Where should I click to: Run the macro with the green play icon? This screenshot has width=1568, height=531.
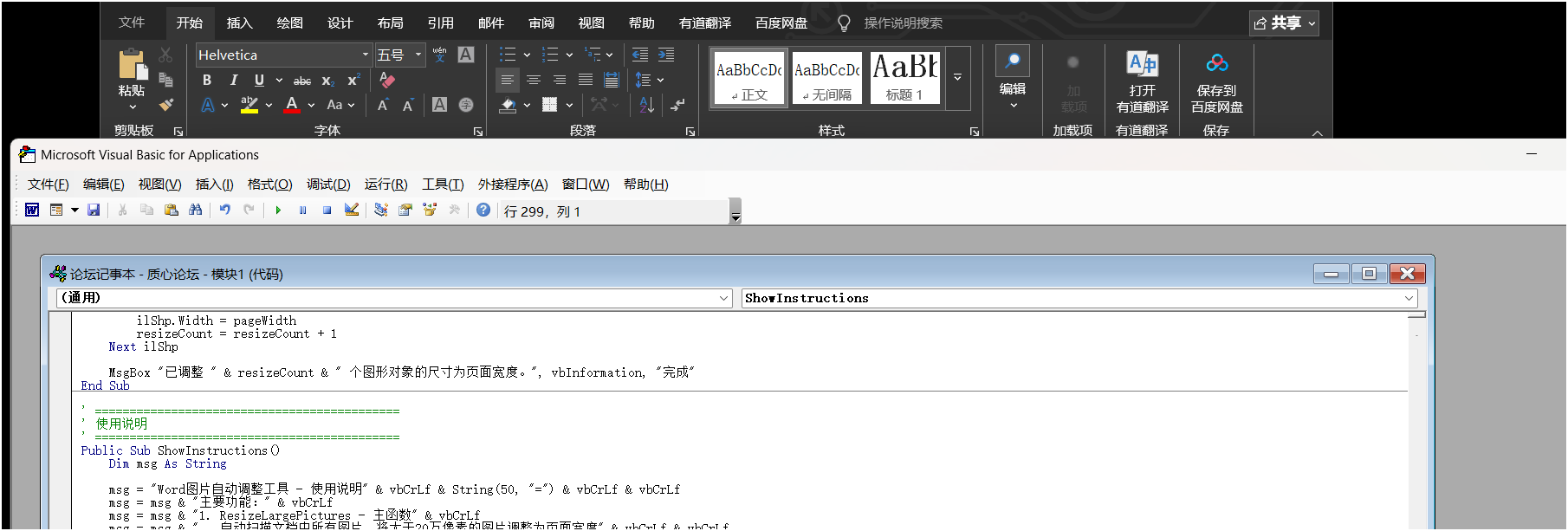coord(278,210)
